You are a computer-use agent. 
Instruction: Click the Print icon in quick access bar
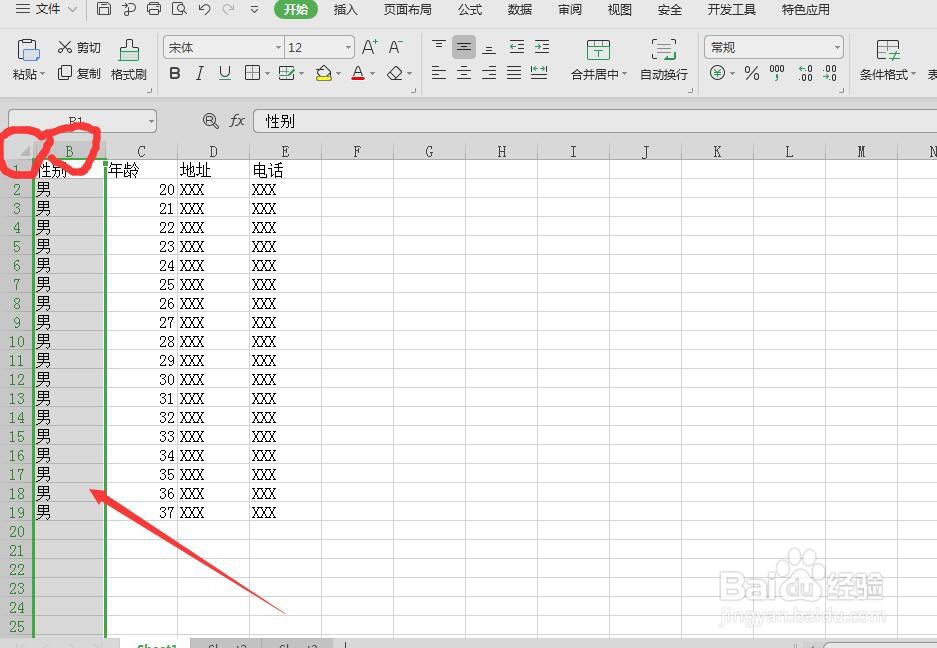pos(154,9)
